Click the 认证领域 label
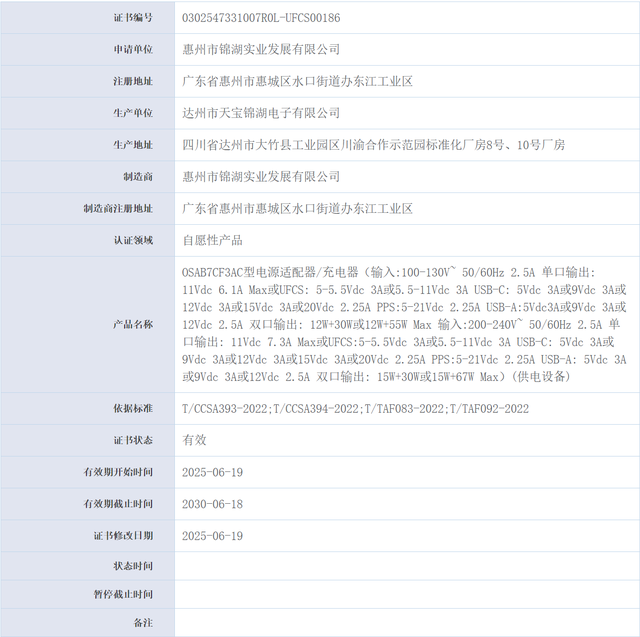Viewport: 640px width, 637px height. 133,240
